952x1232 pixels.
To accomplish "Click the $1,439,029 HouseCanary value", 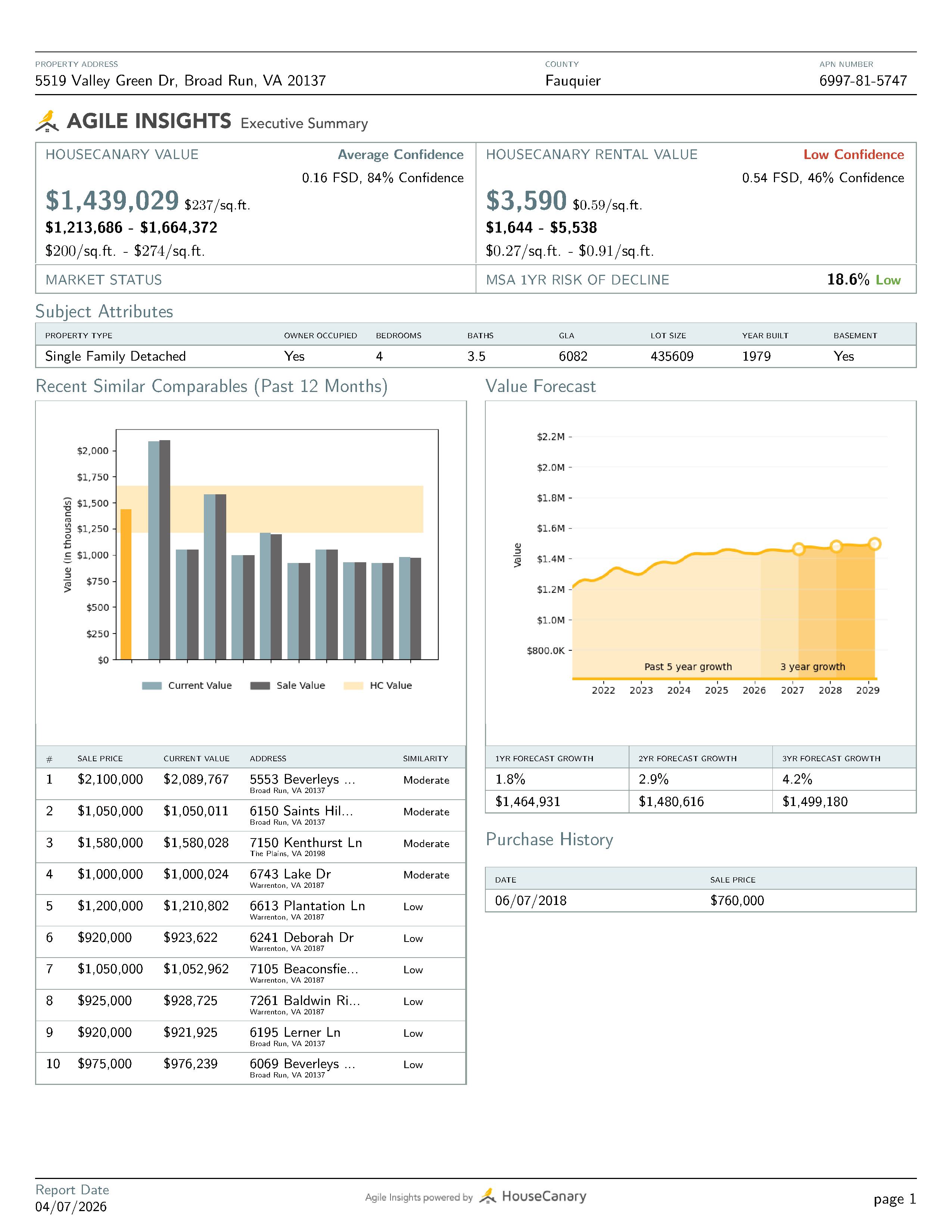I will 112,201.
